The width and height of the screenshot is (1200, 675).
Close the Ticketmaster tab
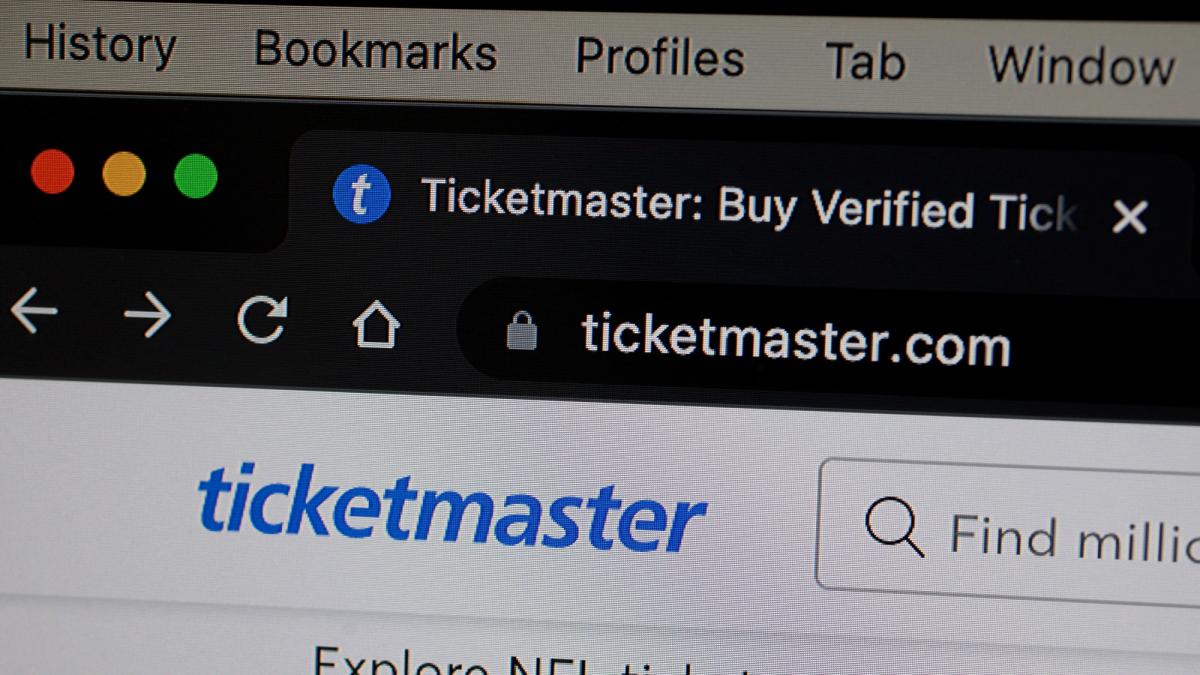[1130, 216]
